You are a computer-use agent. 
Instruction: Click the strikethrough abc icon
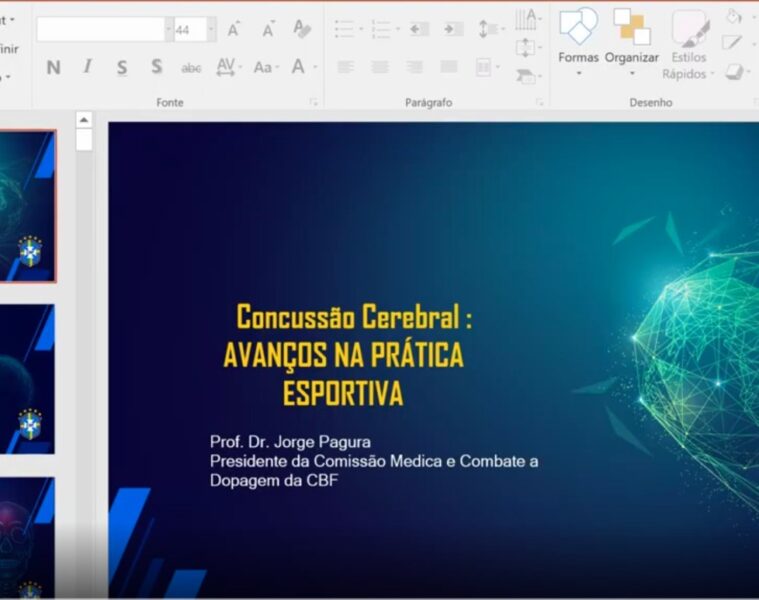(x=191, y=68)
